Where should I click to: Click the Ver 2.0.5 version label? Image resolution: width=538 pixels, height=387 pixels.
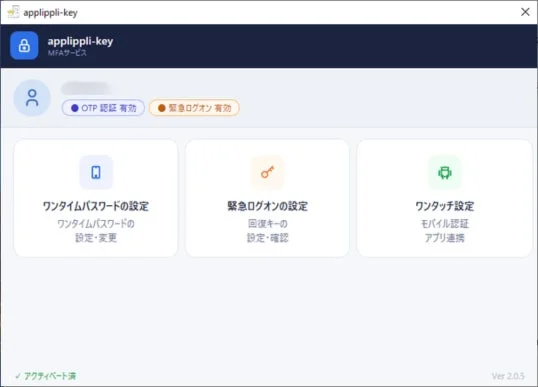(508, 376)
